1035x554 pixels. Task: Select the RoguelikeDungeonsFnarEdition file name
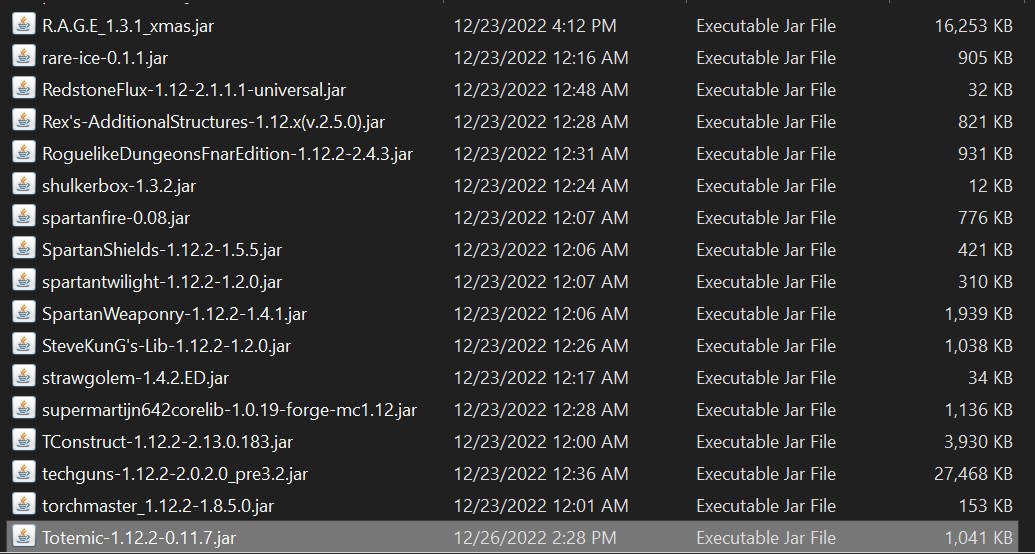tap(227, 154)
